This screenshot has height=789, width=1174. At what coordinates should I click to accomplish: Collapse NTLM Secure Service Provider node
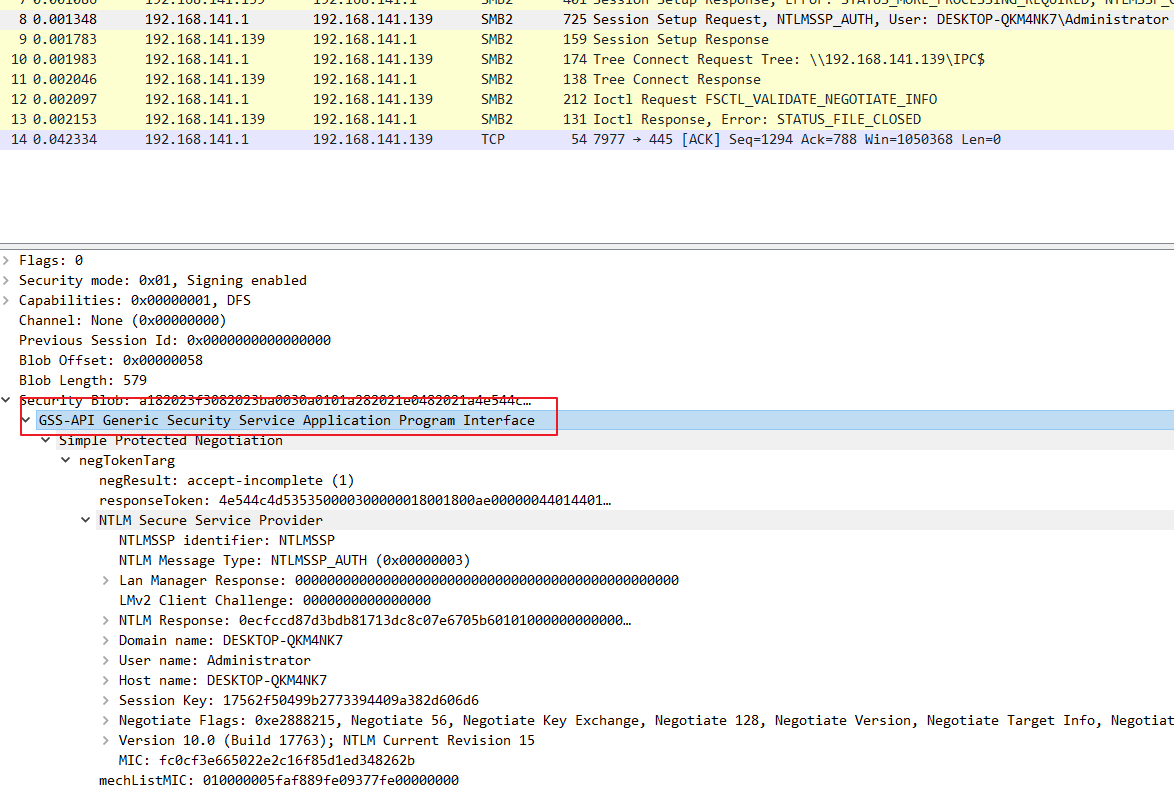[86, 520]
